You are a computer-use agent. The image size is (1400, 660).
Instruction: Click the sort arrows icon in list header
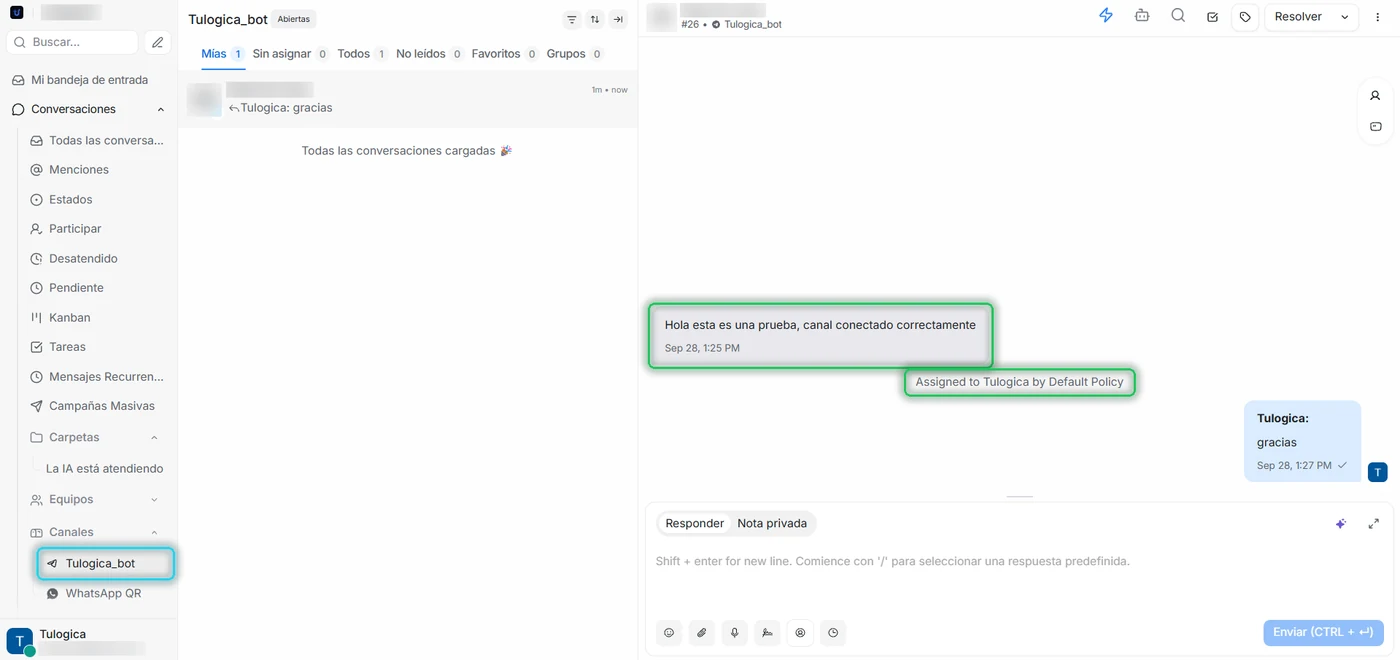(595, 20)
